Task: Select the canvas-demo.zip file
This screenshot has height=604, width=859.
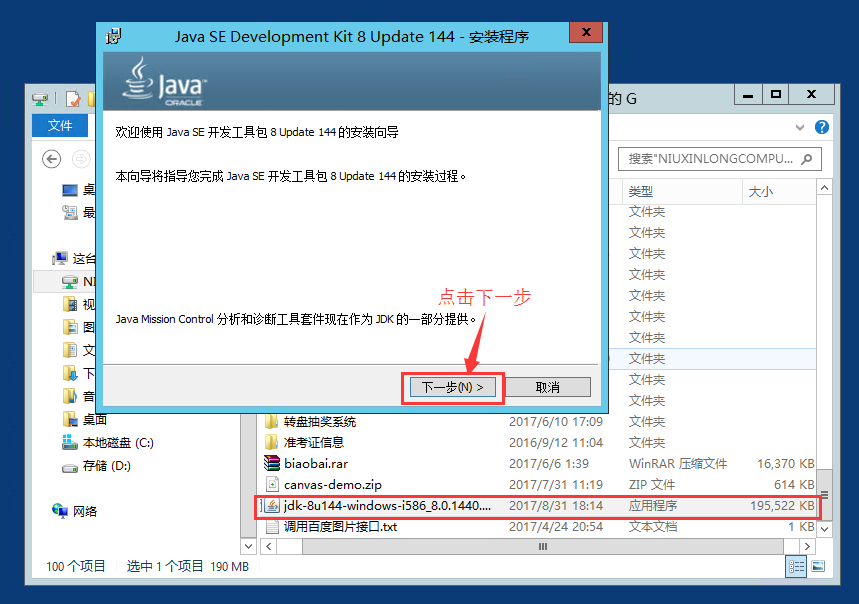Action: pos(333,485)
